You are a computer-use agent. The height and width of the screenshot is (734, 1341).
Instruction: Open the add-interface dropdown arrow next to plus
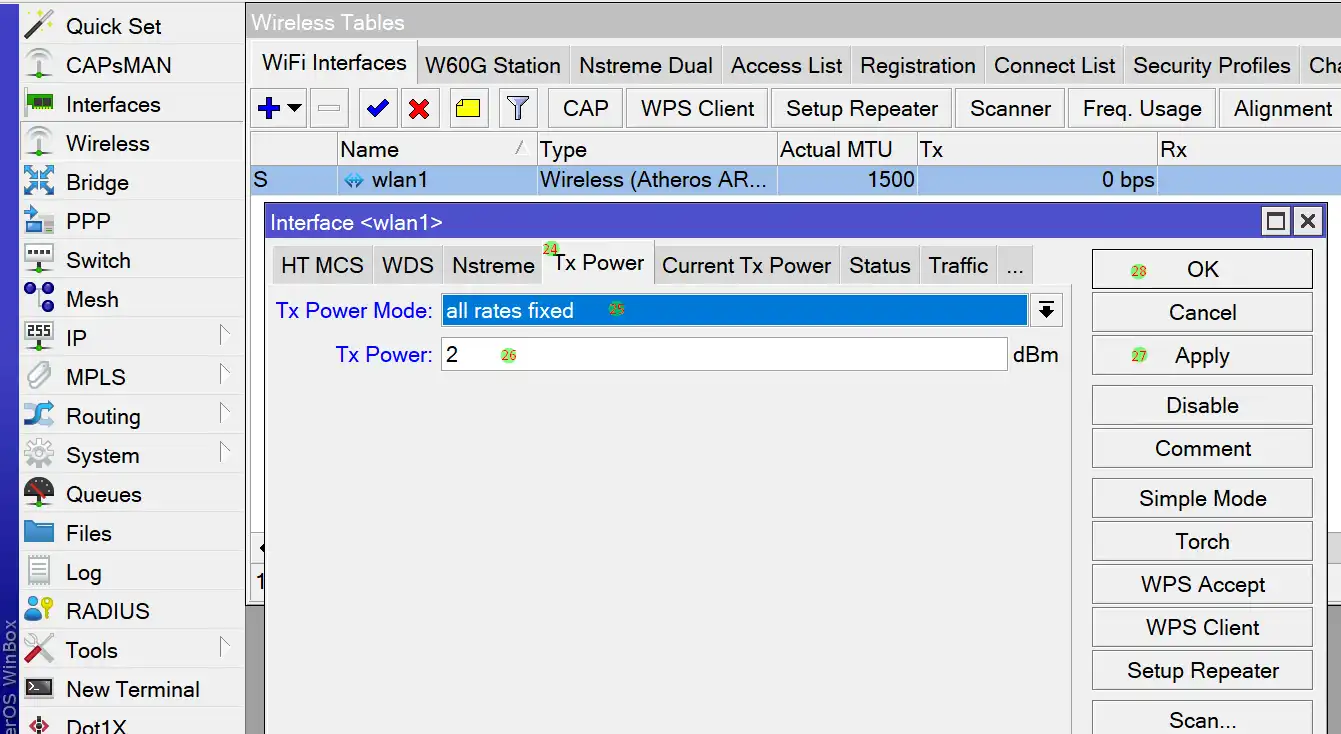pyautogui.click(x=295, y=108)
